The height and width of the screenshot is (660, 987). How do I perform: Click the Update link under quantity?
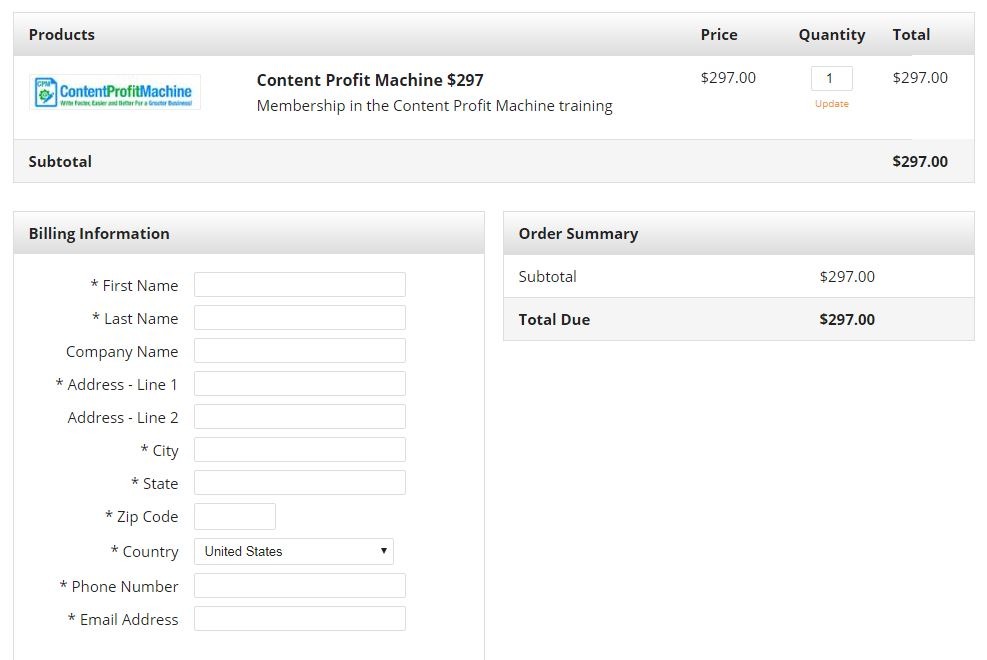(831, 104)
